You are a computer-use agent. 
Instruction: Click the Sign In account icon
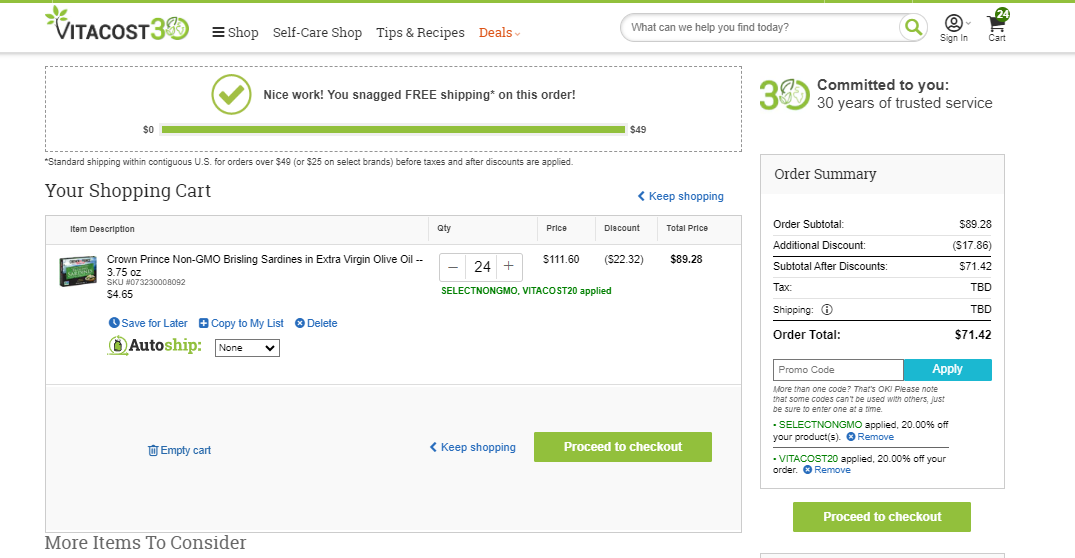click(x=954, y=29)
